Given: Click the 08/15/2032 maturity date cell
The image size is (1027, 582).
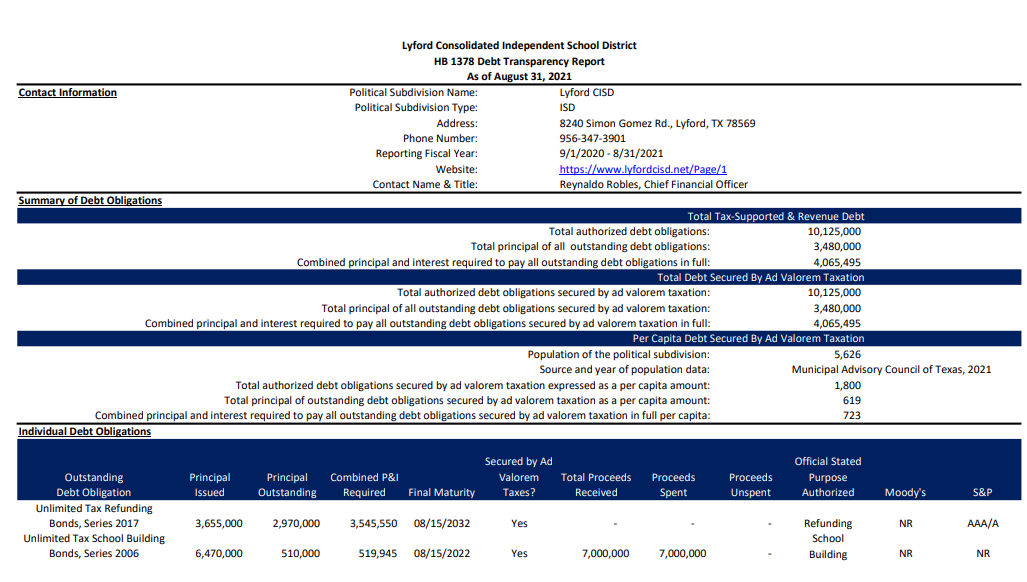Looking at the screenshot, I should coord(442,523).
